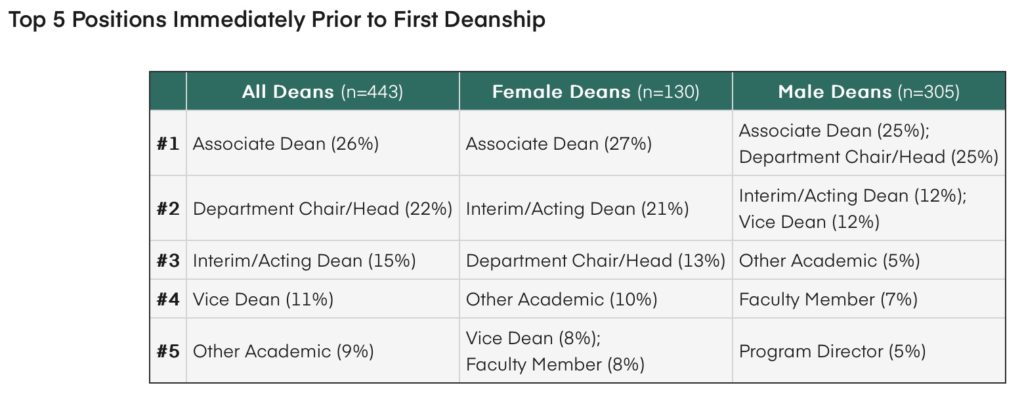The image size is (1024, 402).
Task: Select the All Deans (n=443) column header
Action: point(322,92)
